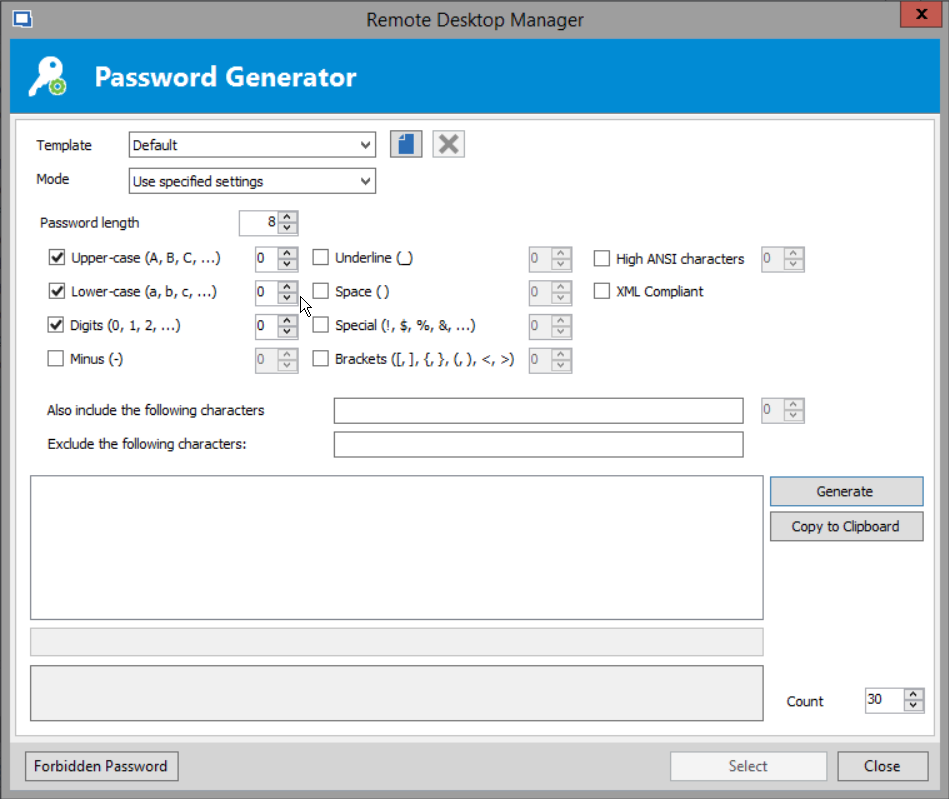949x799 pixels.
Task: Decrease Digits minimum count
Action: coord(287,332)
